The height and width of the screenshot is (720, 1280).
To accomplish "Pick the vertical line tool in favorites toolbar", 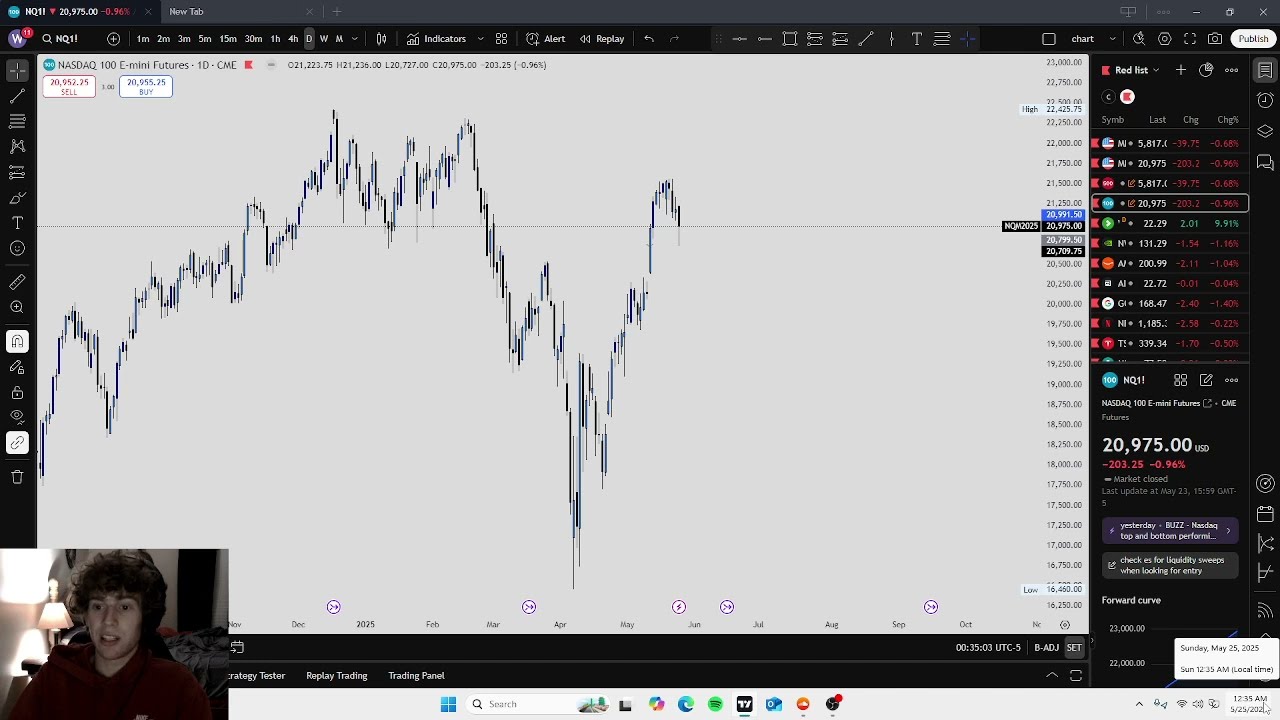I will 891,39.
